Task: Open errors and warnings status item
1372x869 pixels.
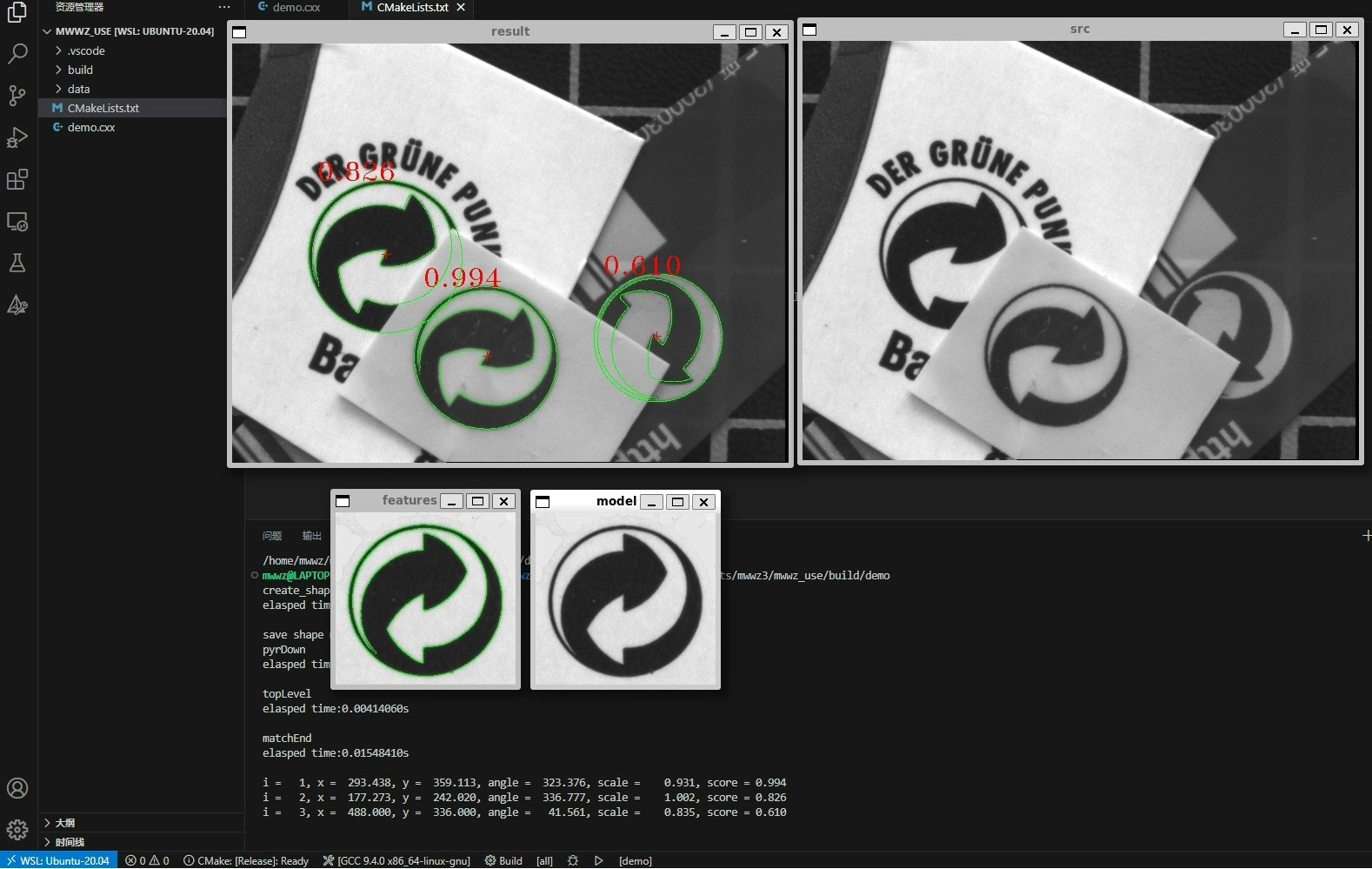Action: [x=147, y=860]
